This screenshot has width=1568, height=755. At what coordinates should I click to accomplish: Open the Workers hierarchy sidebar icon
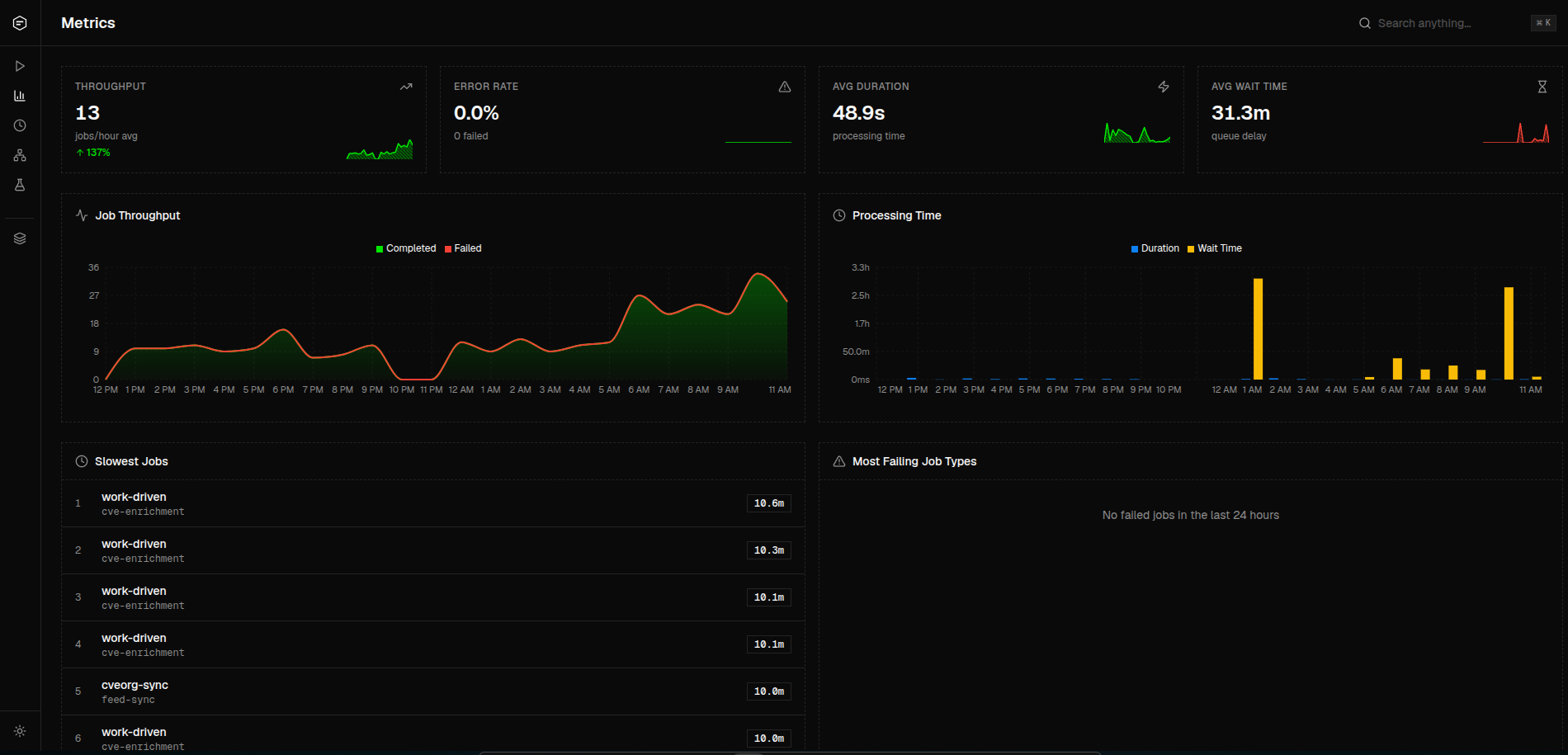[x=20, y=155]
